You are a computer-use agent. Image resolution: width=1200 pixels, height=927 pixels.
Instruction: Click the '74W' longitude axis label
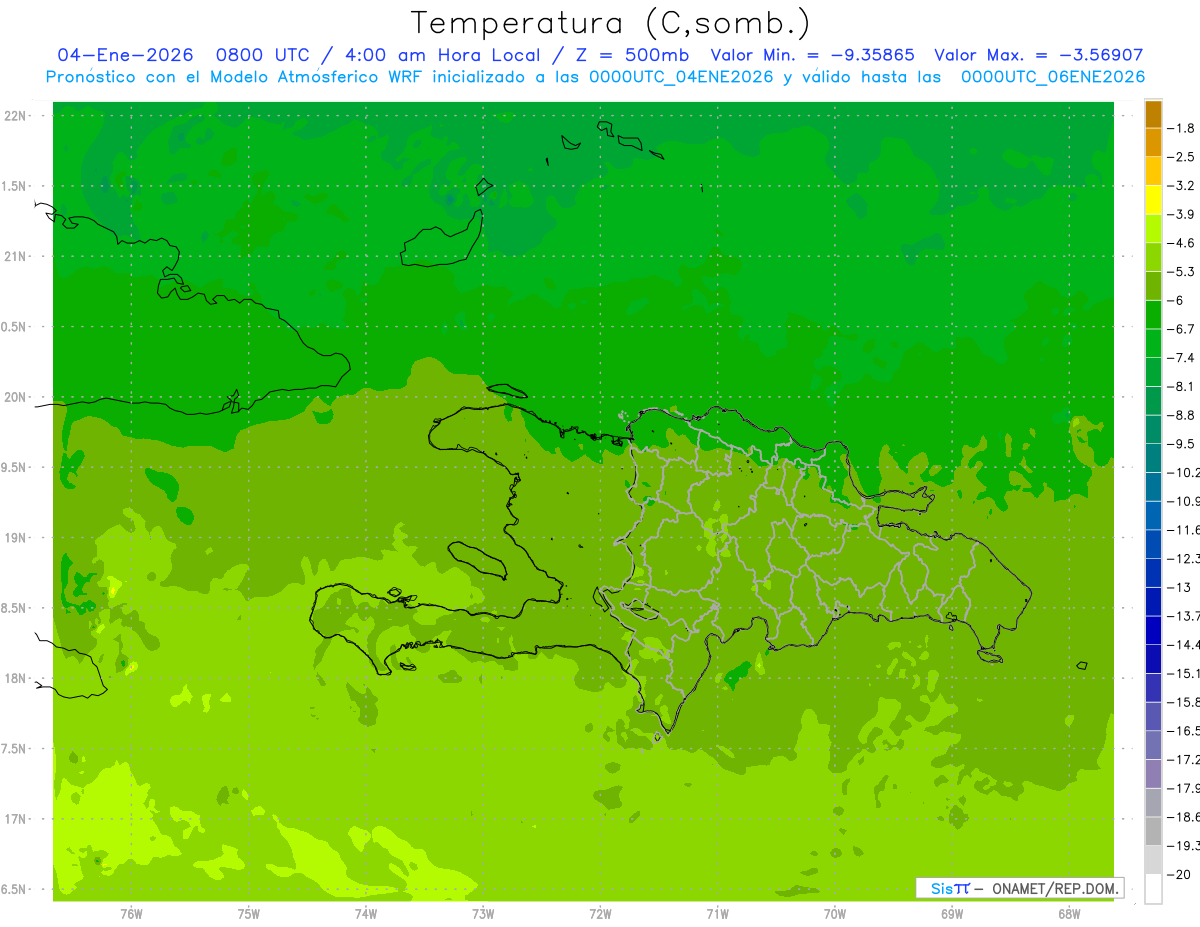[x=366, y=913]
